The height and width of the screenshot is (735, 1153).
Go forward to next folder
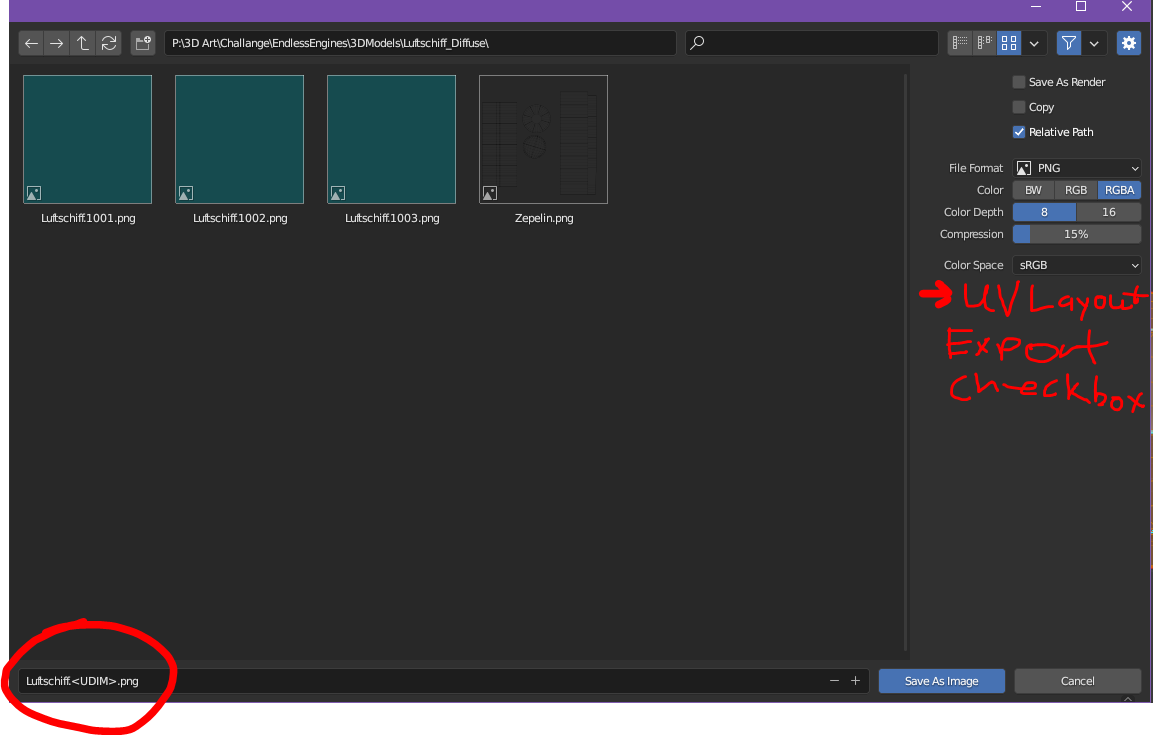pyautogui.click(x=57, y=43)
